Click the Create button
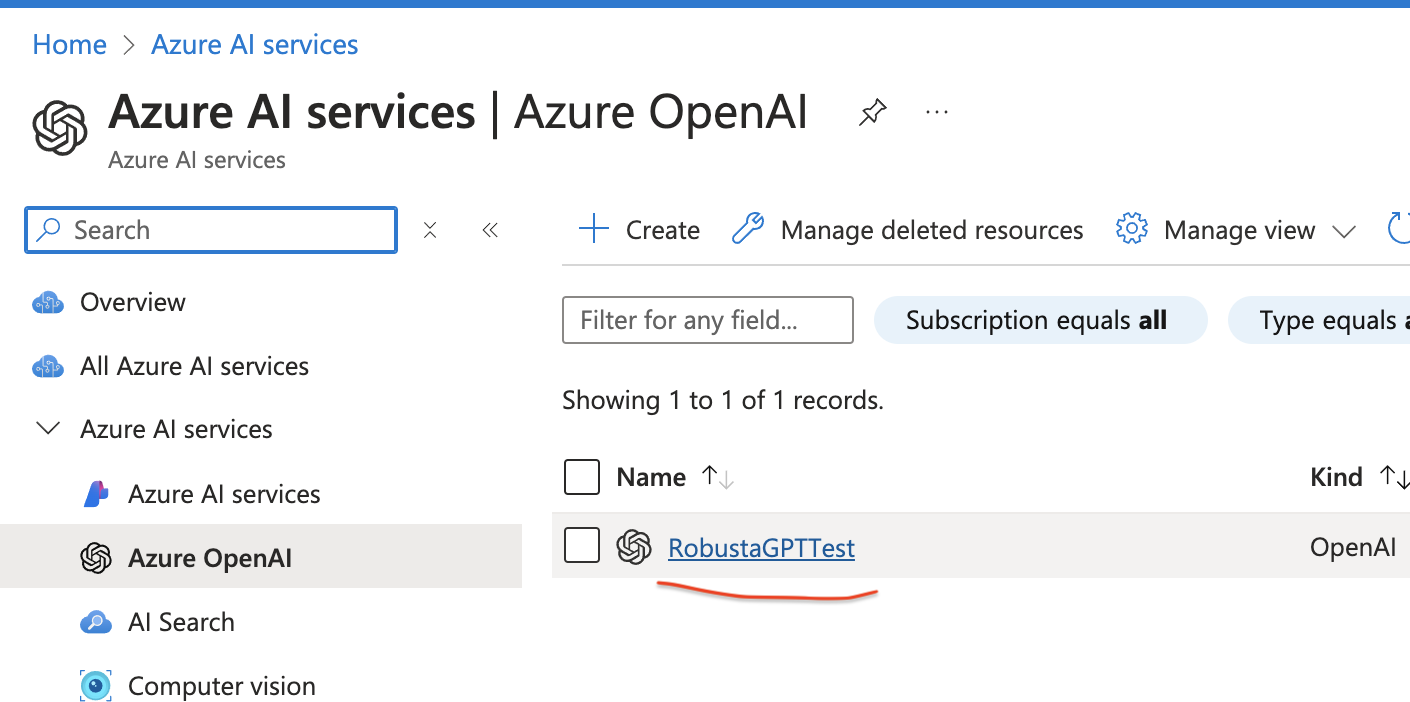Viewport: 1410px width, 702px height. [x=640, y=230]
